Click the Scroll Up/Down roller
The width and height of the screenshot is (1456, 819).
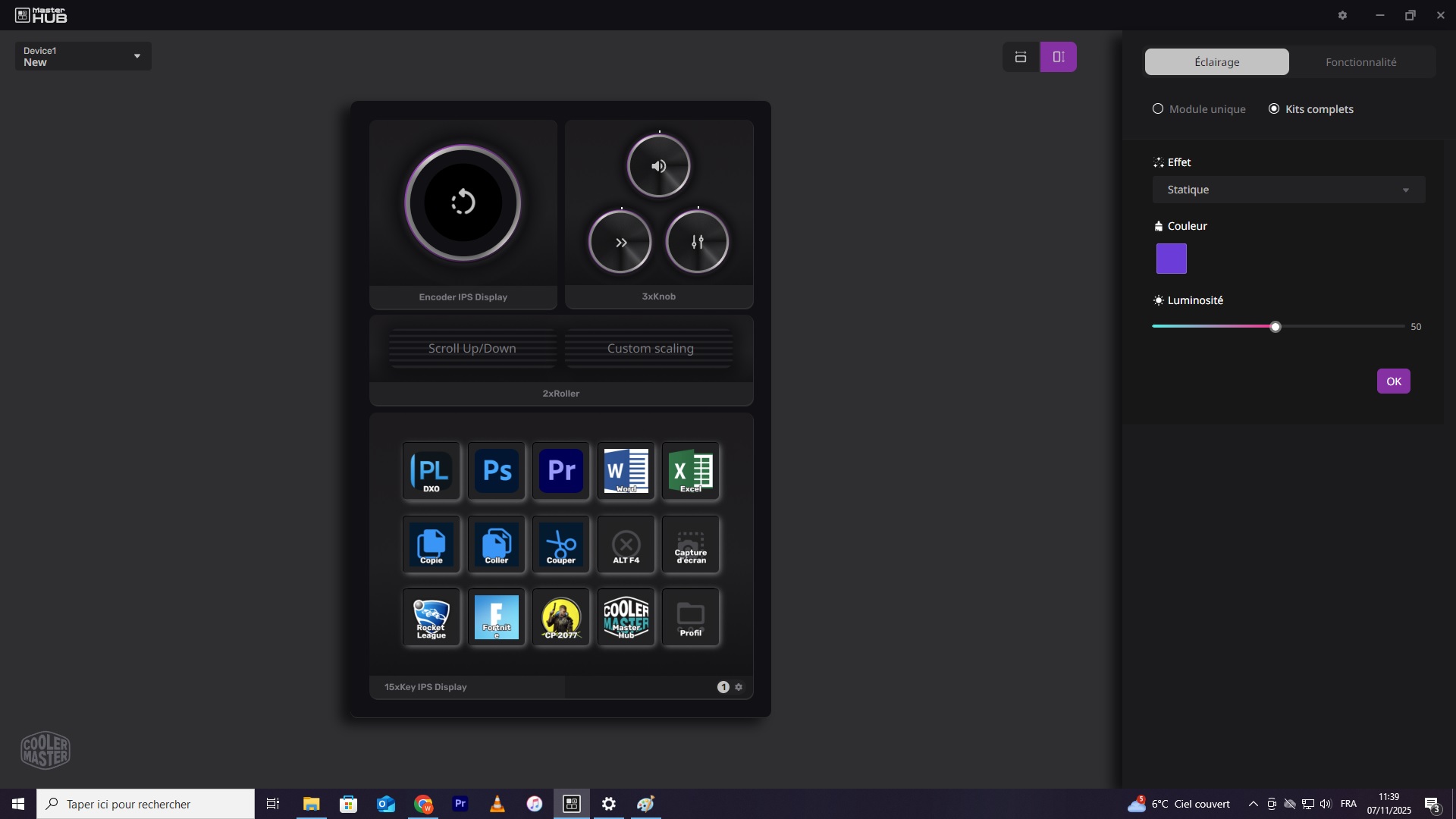(x=472, y=349)
